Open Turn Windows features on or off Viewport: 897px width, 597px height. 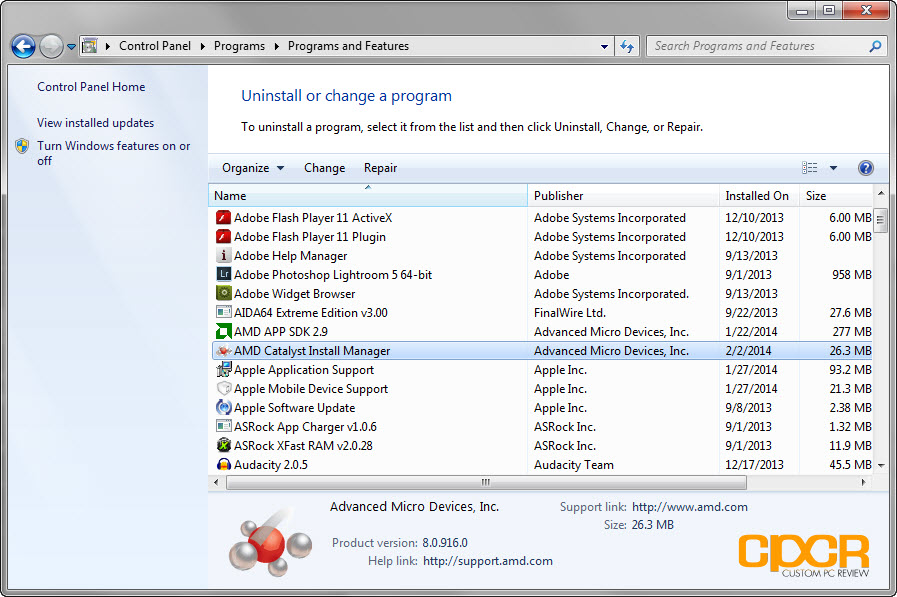coord(113,153)
